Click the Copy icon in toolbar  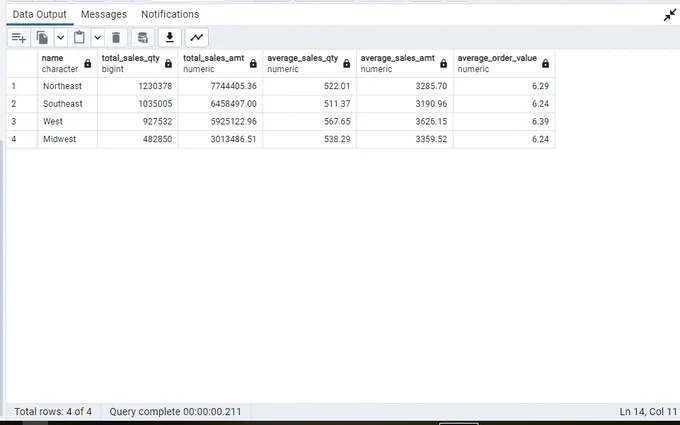pyautogui.click(x=42, y=38)
